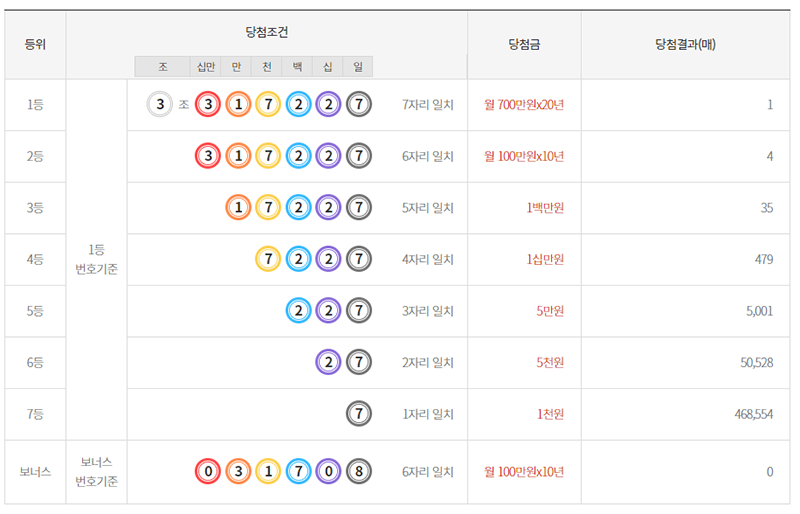Select the gray ball 7 in the 5등 row
Viewport: 800px width, 514px height.
[359, 311]
